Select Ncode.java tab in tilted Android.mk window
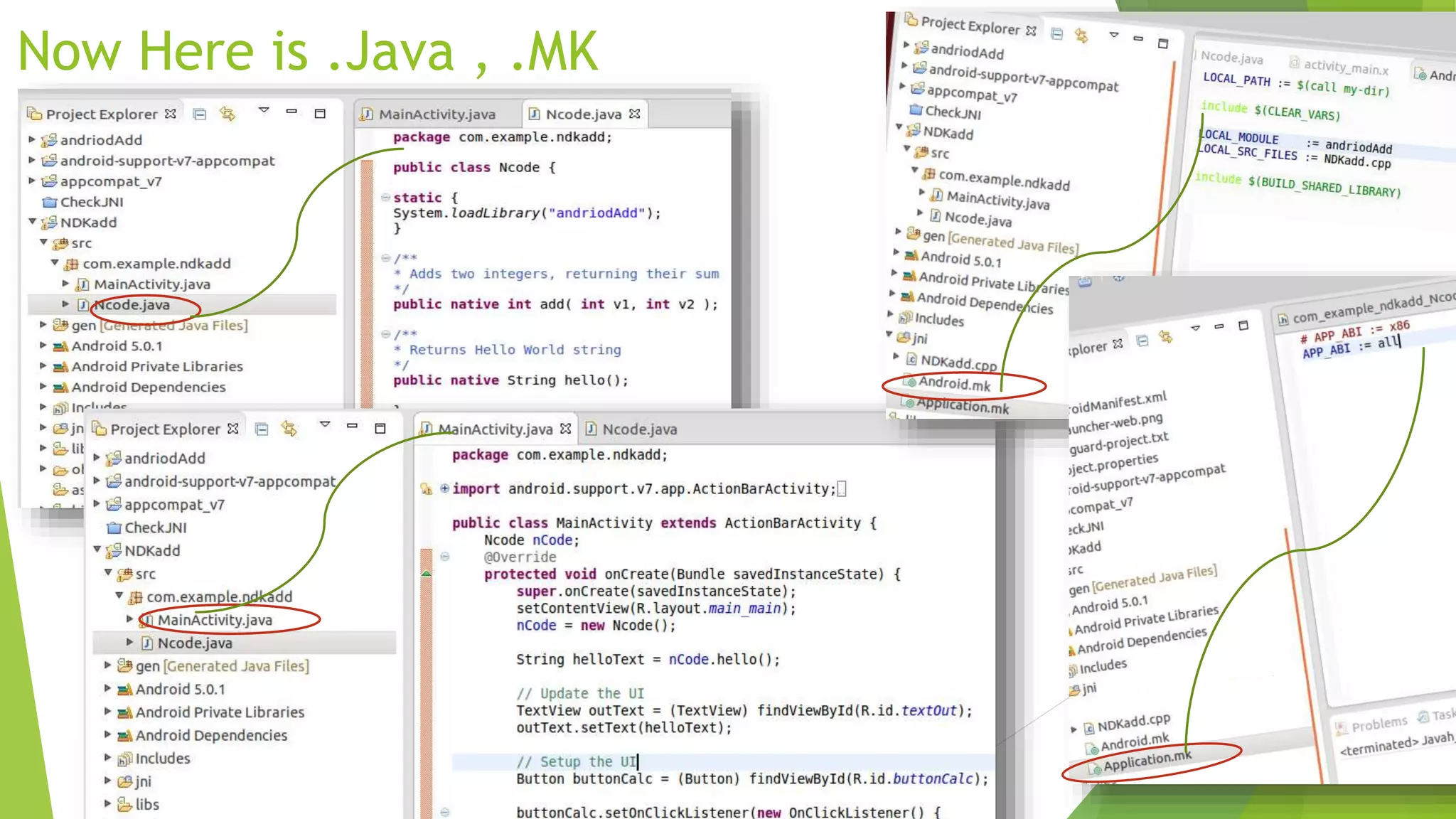 (x=1231, y=57)
